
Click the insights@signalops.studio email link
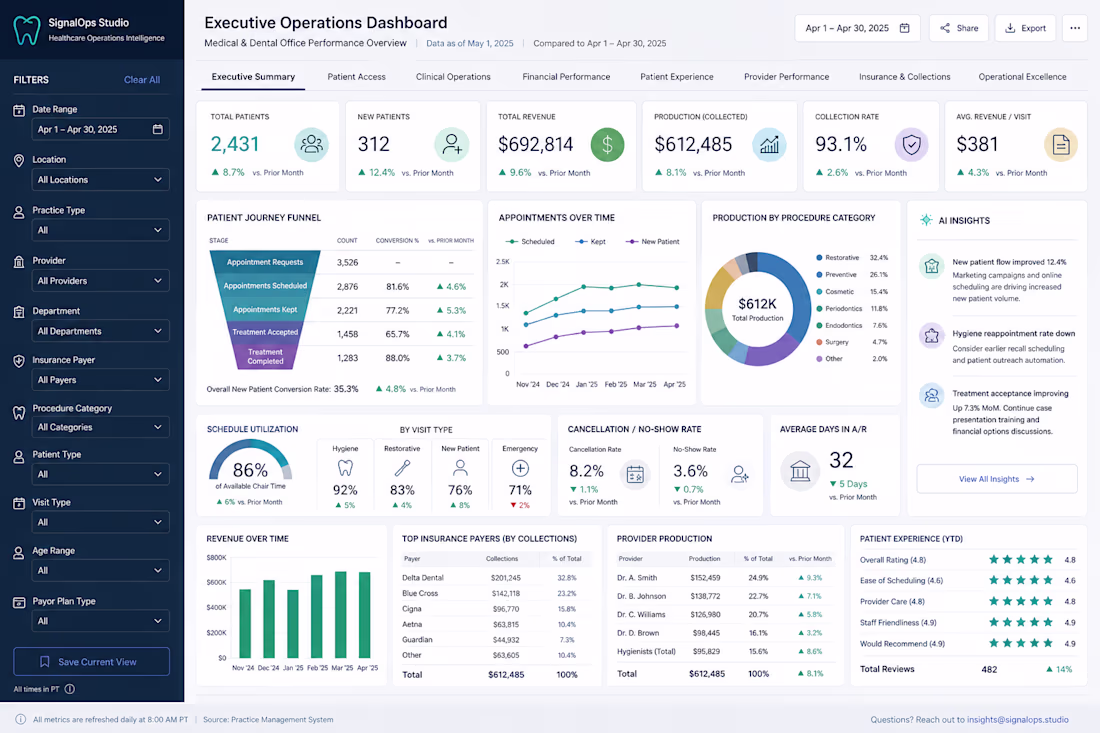pos(1017,720)
